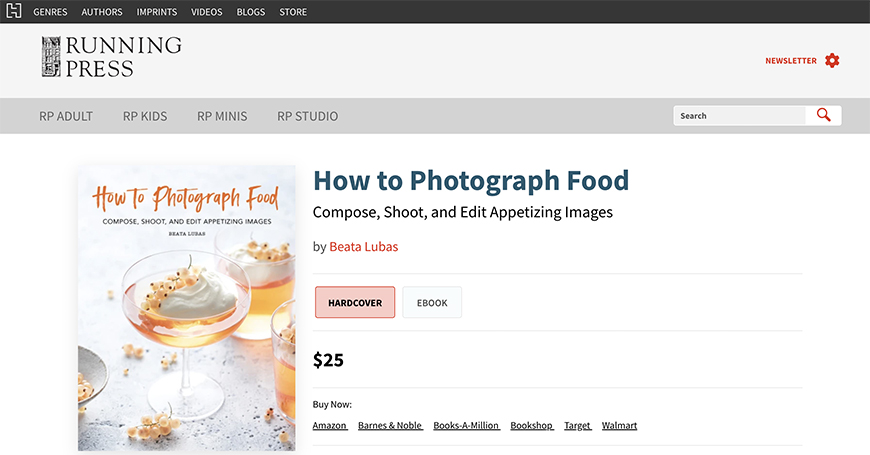This screenshot has width=870, height=455.
Task: Open author Beata Lubas link
Action: (x=363, y=246)
